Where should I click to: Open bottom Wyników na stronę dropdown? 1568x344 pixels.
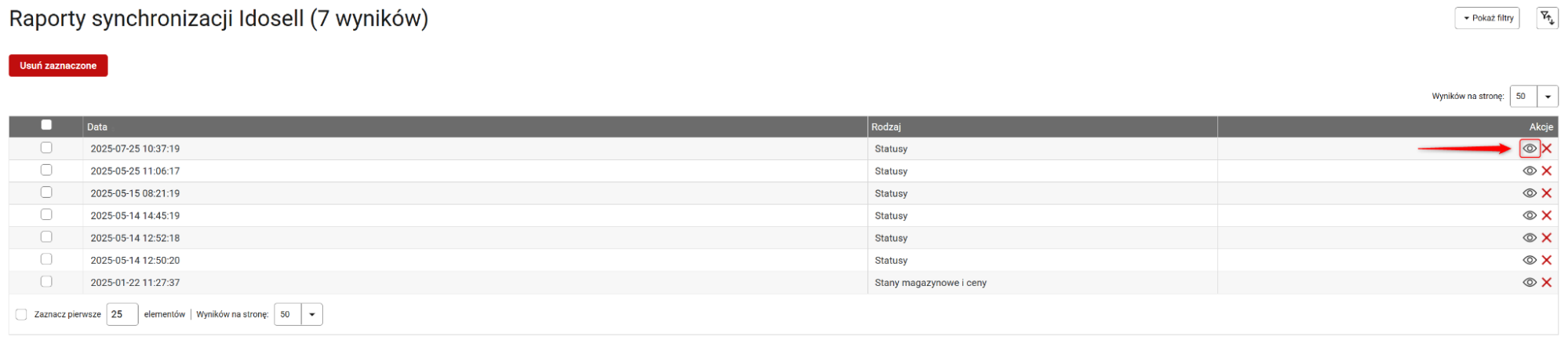click(x=311, y=314)
